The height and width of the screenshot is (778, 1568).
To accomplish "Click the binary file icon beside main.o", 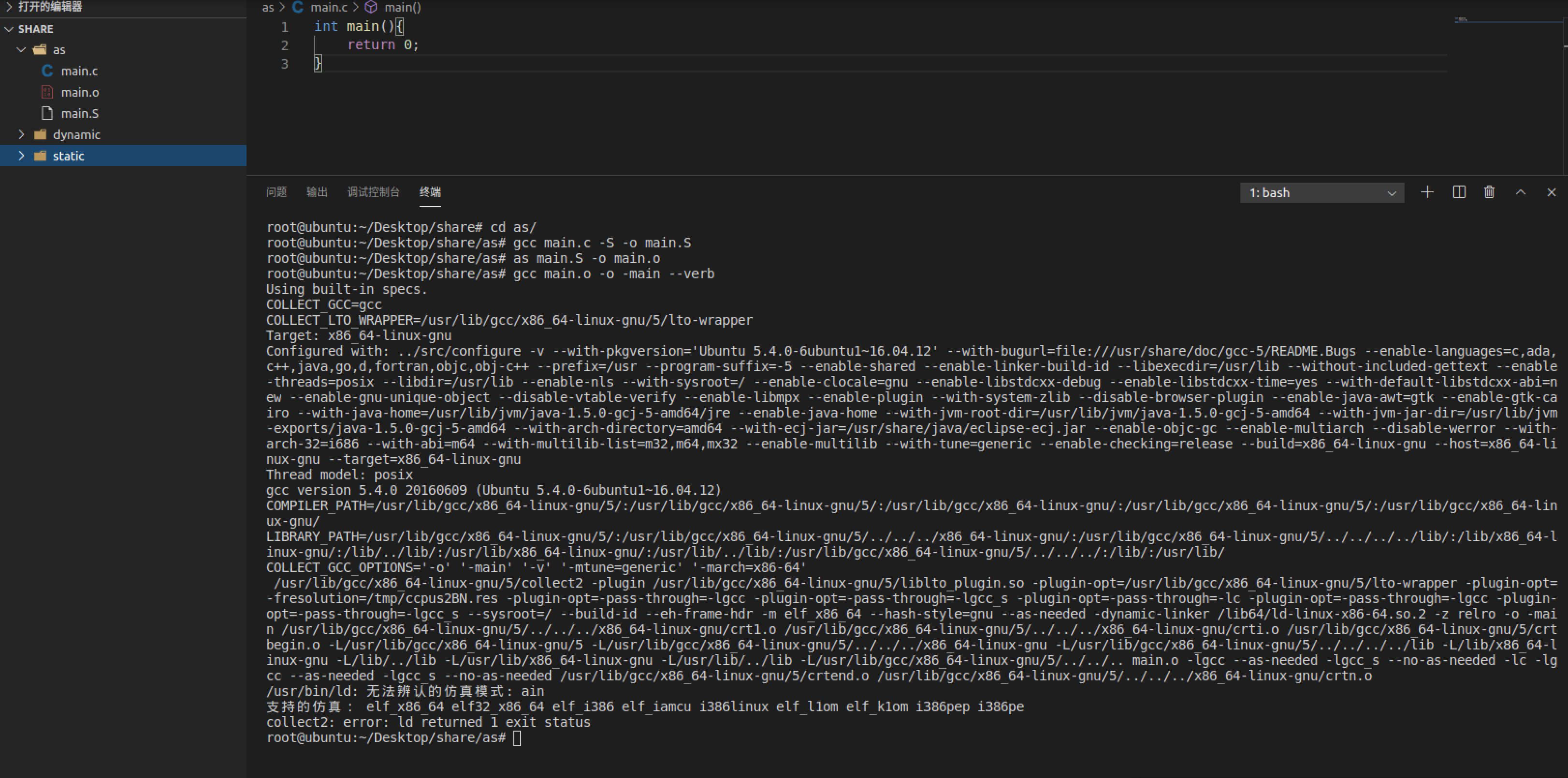I will click(47, 92).
